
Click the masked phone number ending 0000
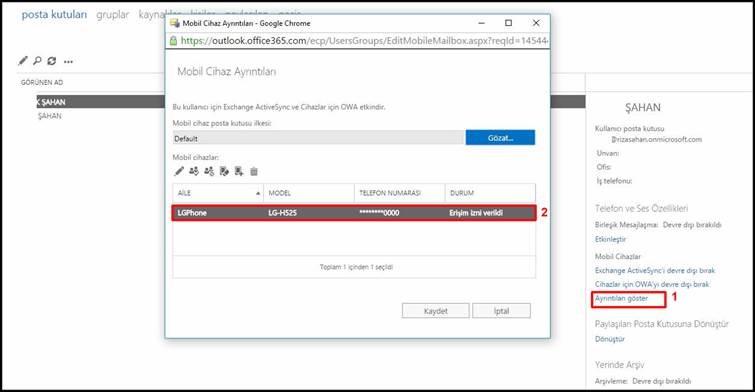click(x=379, y=213)
